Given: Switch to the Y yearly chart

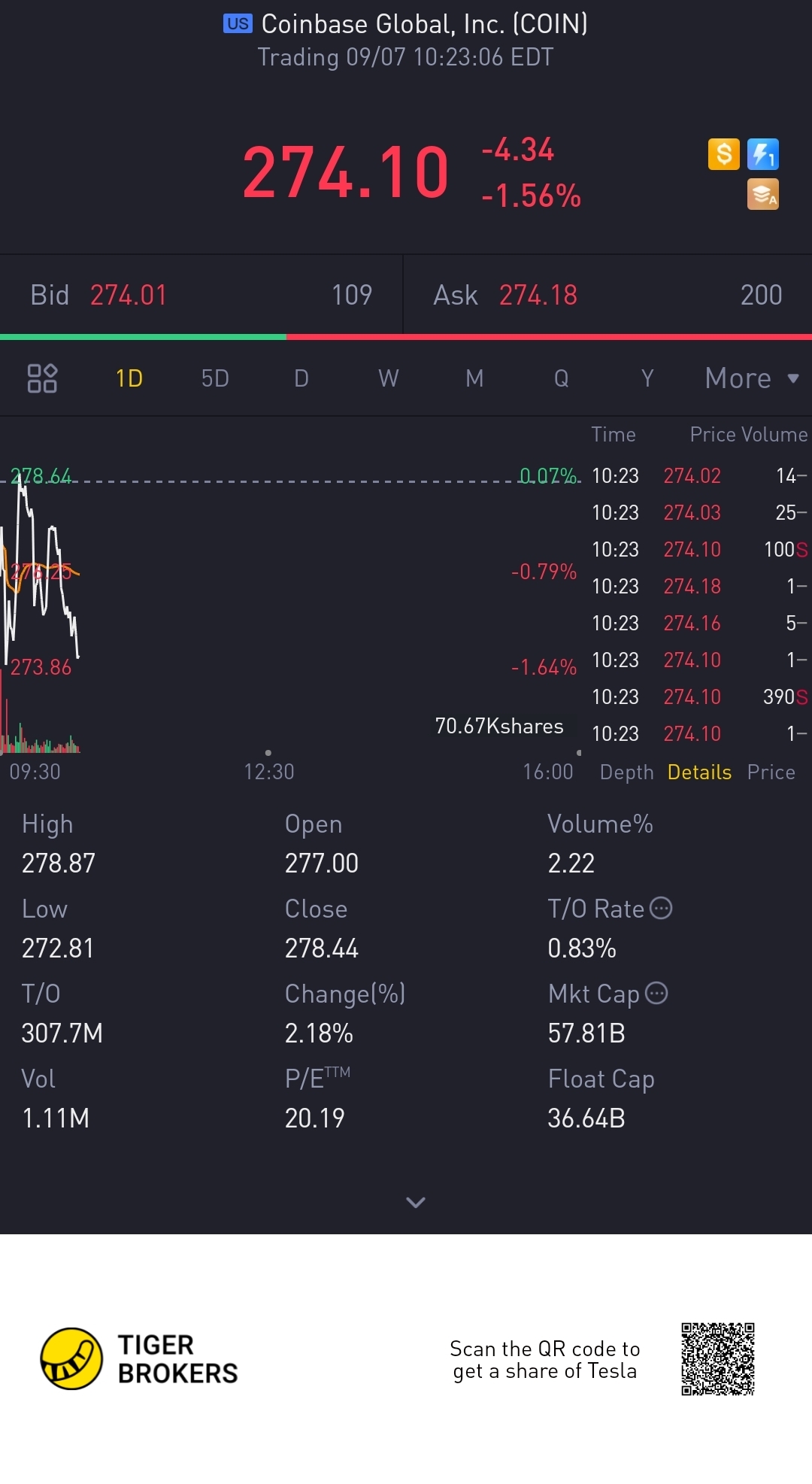Looking at the screenshot, I should (x=647, y=378).
